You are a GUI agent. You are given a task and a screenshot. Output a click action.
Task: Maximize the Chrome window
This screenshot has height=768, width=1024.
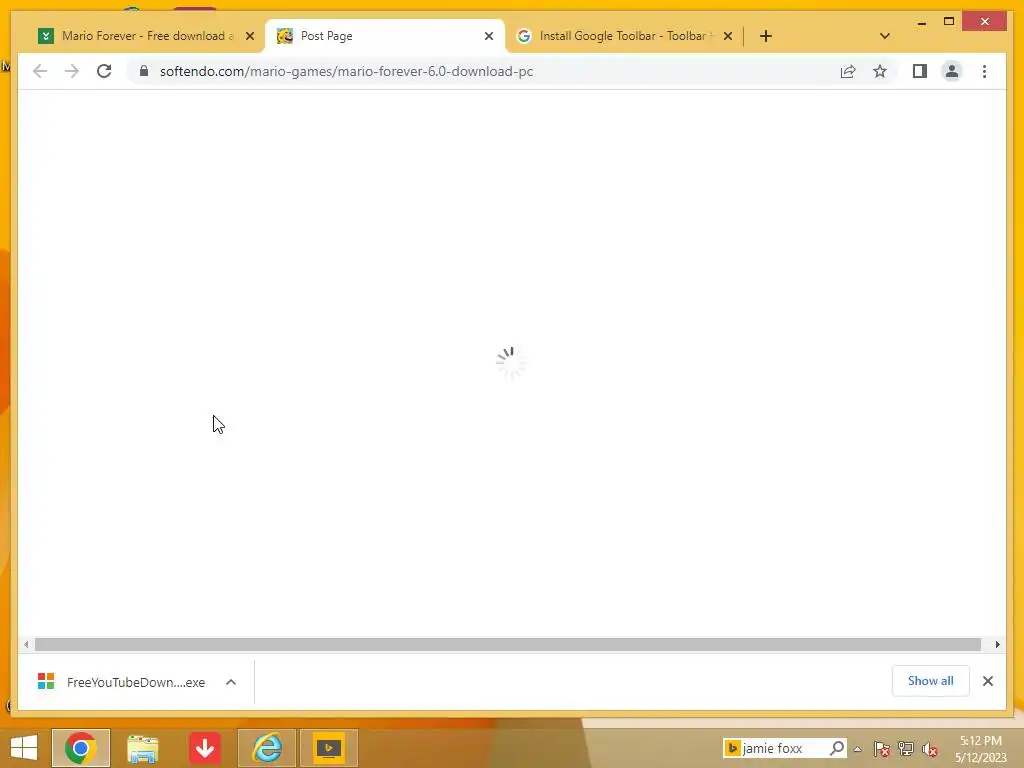949,22
